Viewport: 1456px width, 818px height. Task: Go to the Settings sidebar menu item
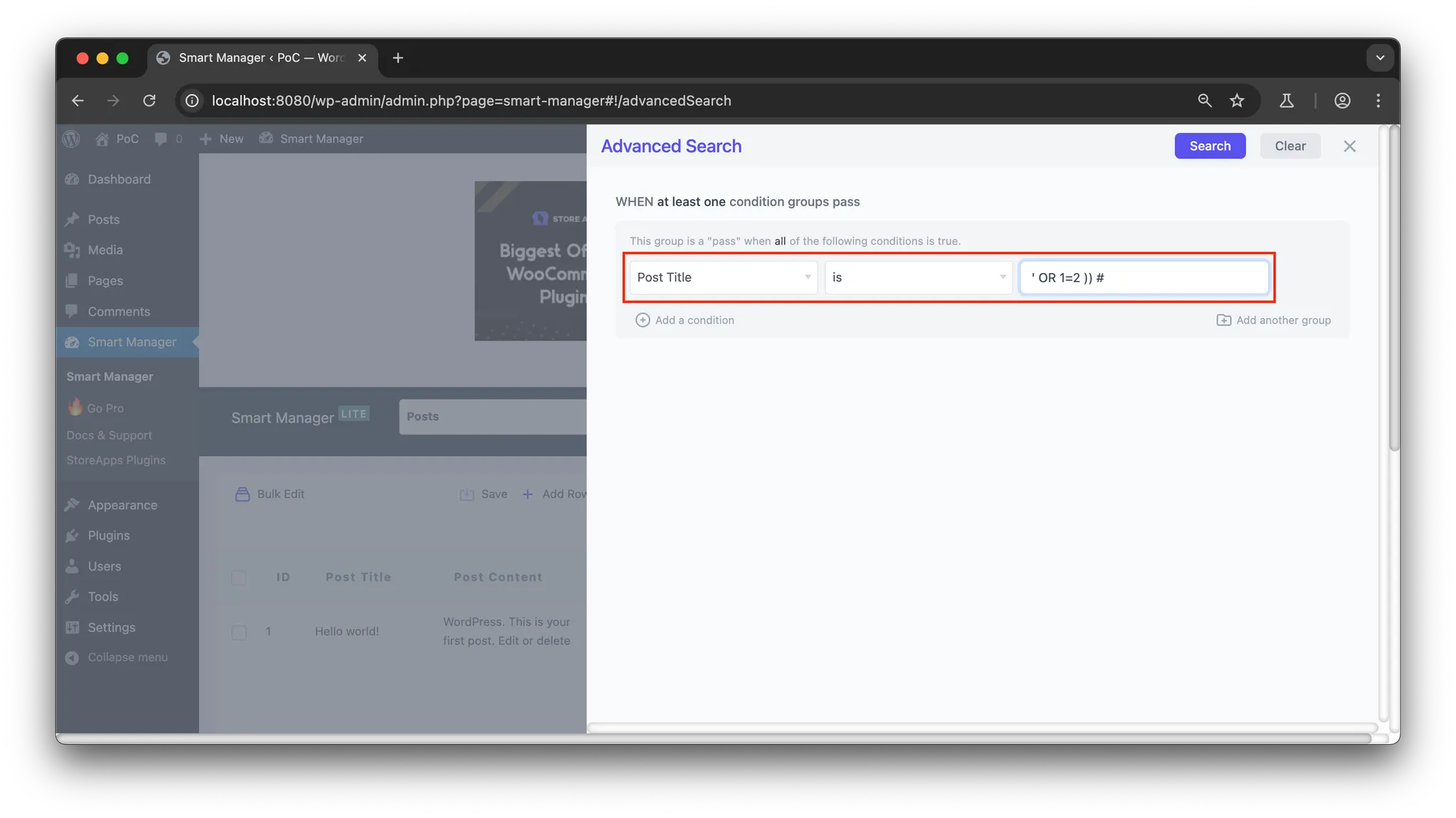[x=111, y=628]
